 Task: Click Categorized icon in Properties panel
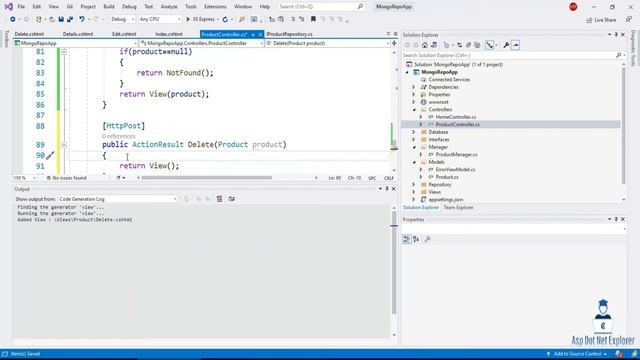tap(407, 239)
